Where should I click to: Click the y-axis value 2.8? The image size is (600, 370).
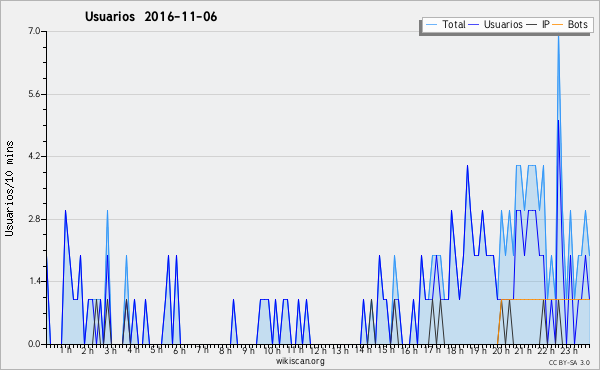pos(34,219)
